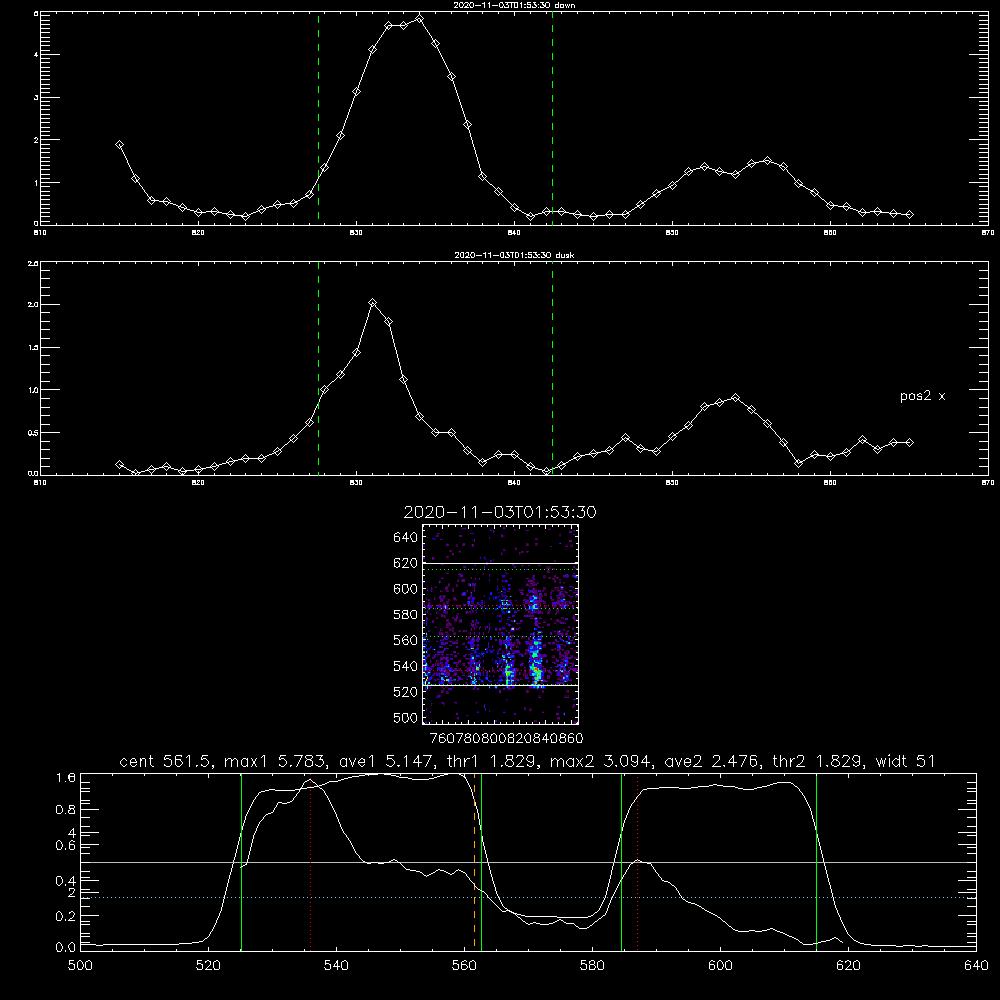Click the bottom plot x-axis tick '520'
This screenshot has height=1000, width=1000.
[x=208, y=966]
